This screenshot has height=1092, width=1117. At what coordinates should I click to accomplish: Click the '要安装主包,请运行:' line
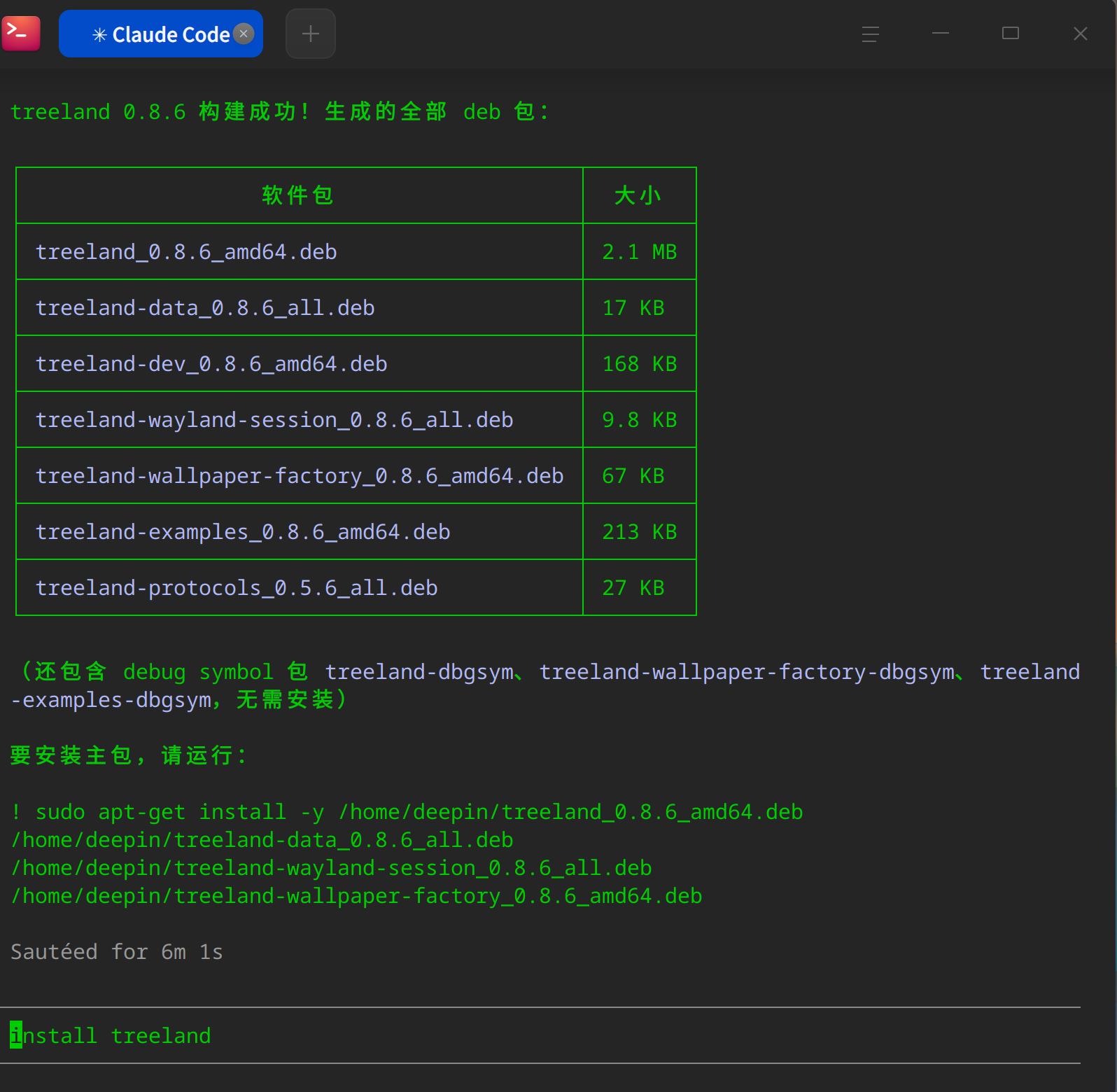[x=128, y=755]
